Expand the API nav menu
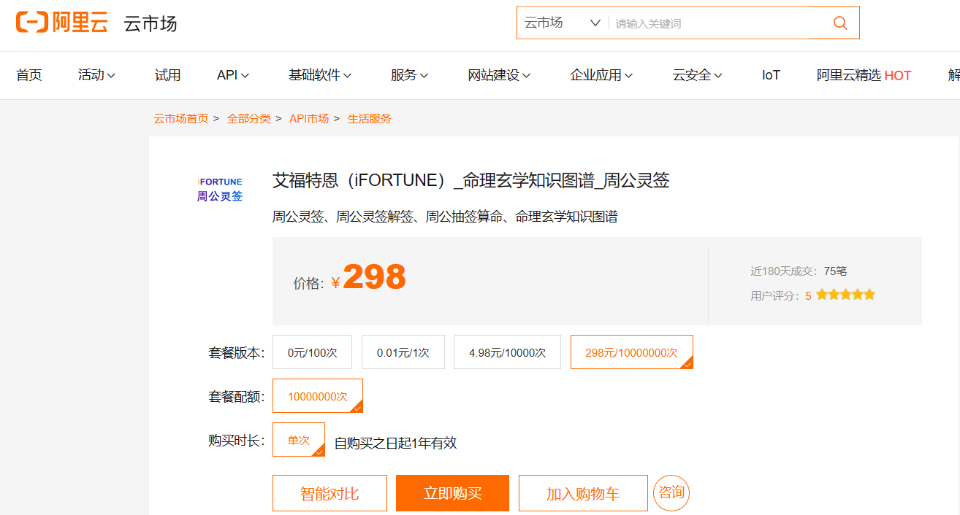The height and width of the screenshot is (515, 960). (x=233, y=75)
